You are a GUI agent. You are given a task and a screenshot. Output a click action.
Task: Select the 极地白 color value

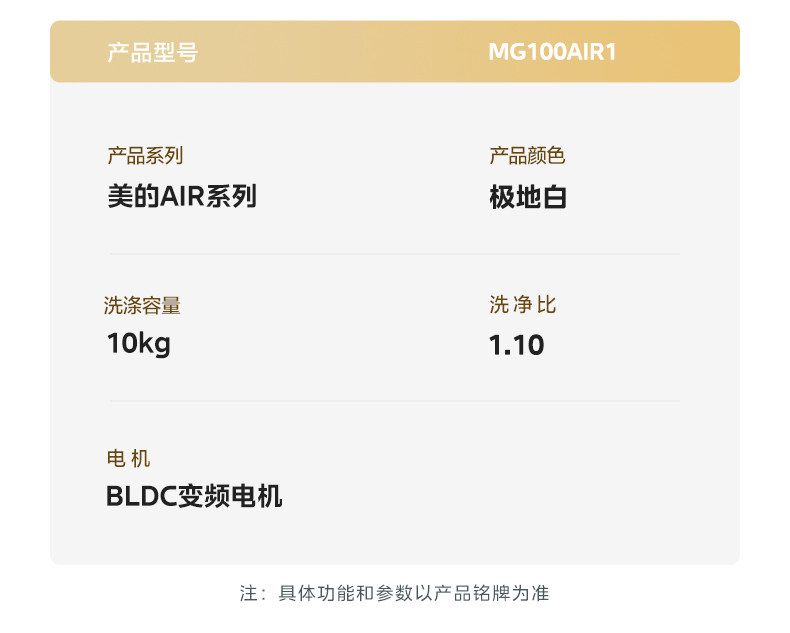(x=528, y=197)
